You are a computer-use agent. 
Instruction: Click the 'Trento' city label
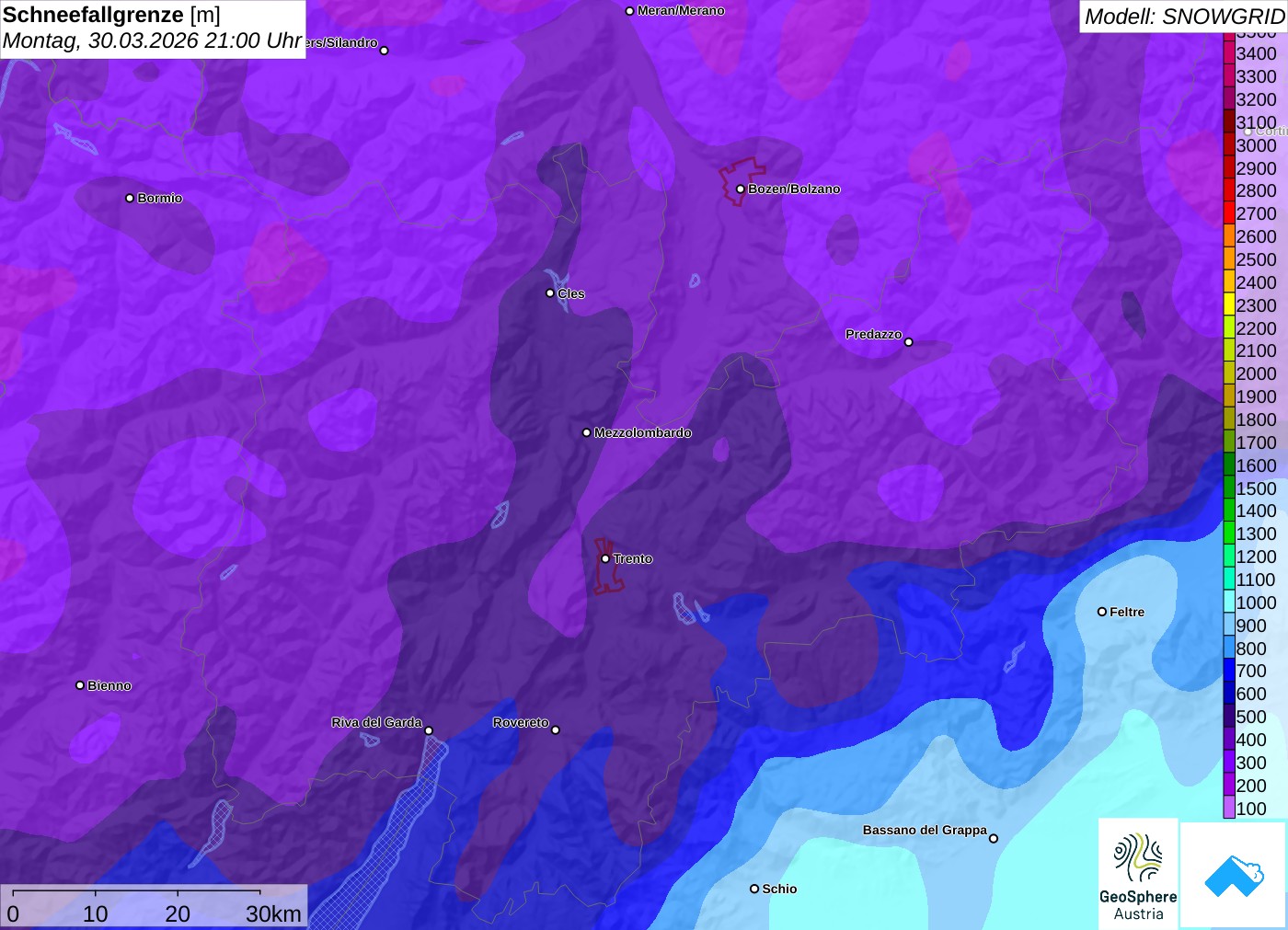click(x=633, y=558)
